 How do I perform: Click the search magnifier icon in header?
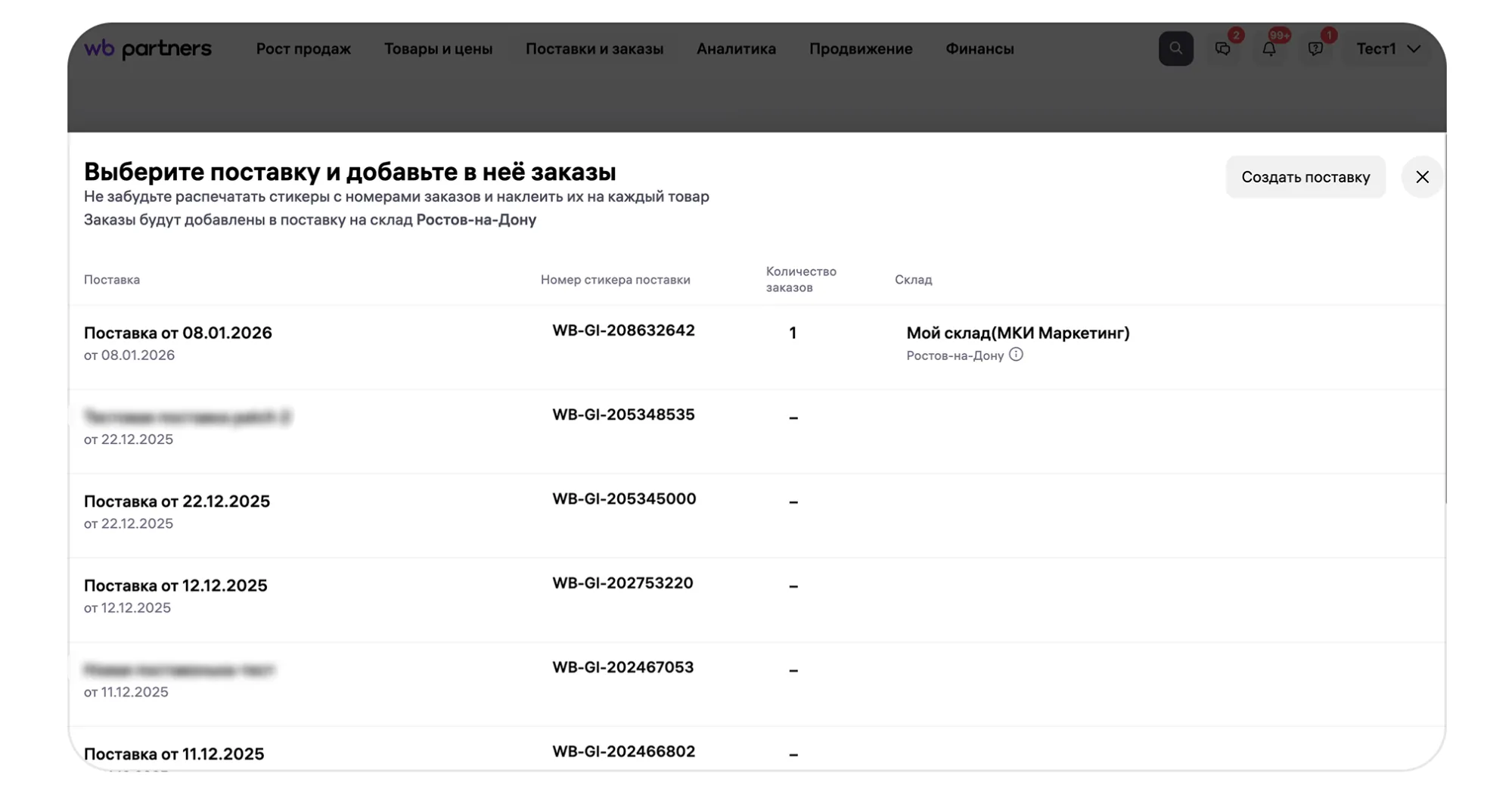tap(1175, 48)
